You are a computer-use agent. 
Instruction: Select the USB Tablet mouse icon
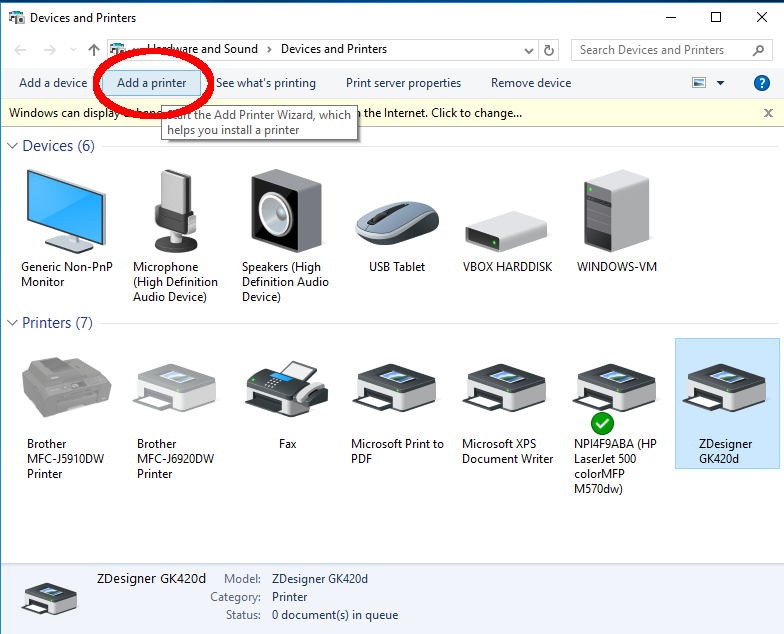coord(398,222)
